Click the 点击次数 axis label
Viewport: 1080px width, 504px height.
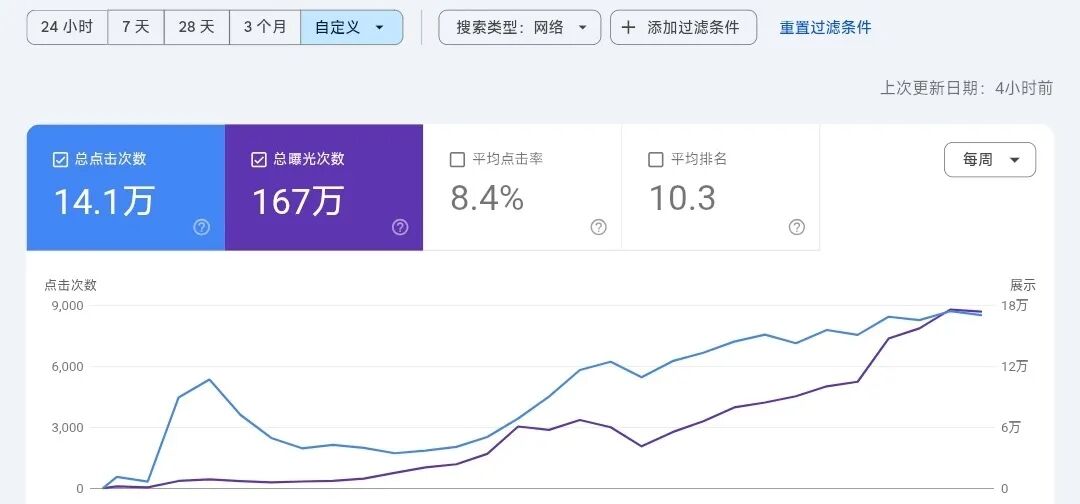[x=70, y=285]
